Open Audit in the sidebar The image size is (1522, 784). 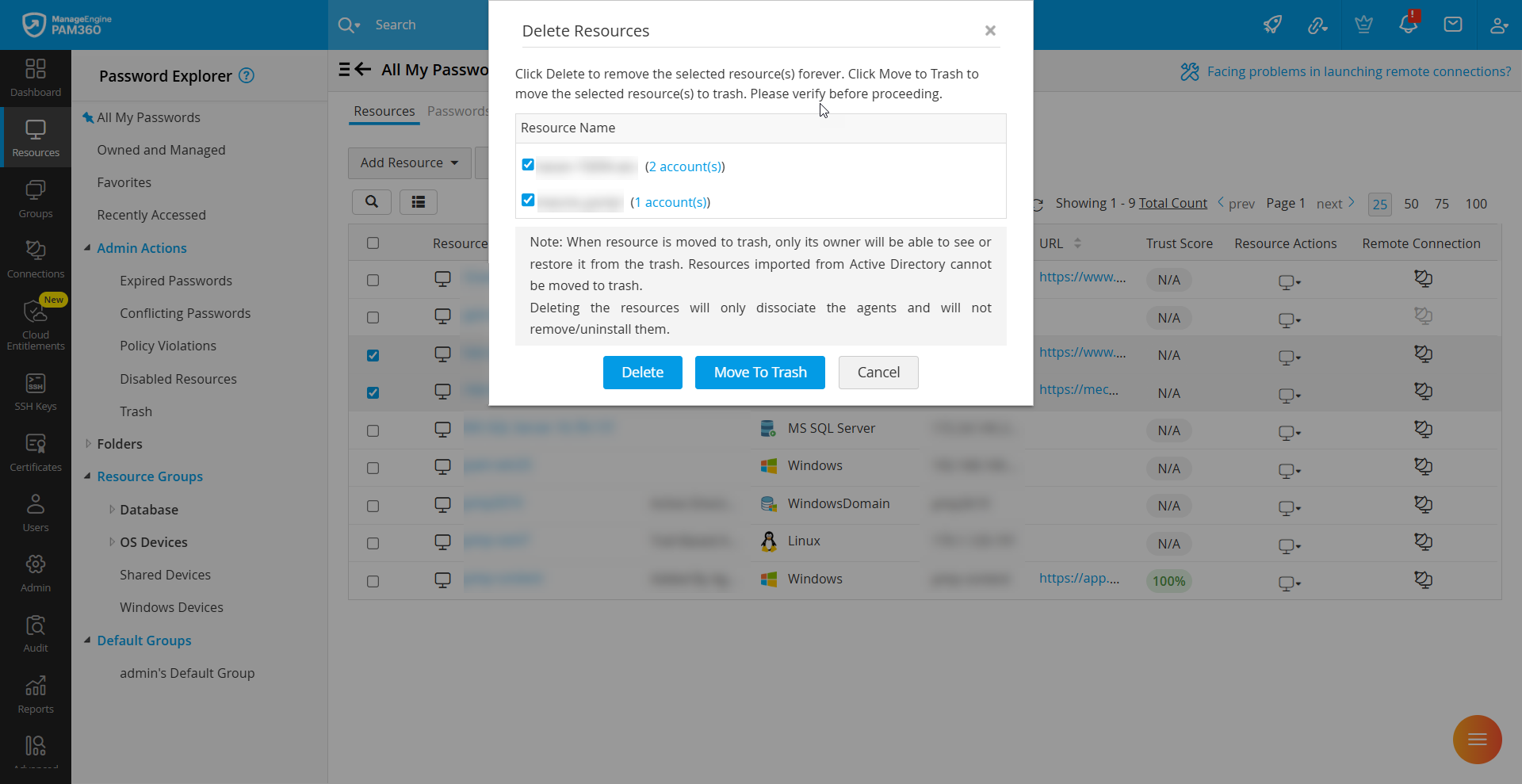36,634
